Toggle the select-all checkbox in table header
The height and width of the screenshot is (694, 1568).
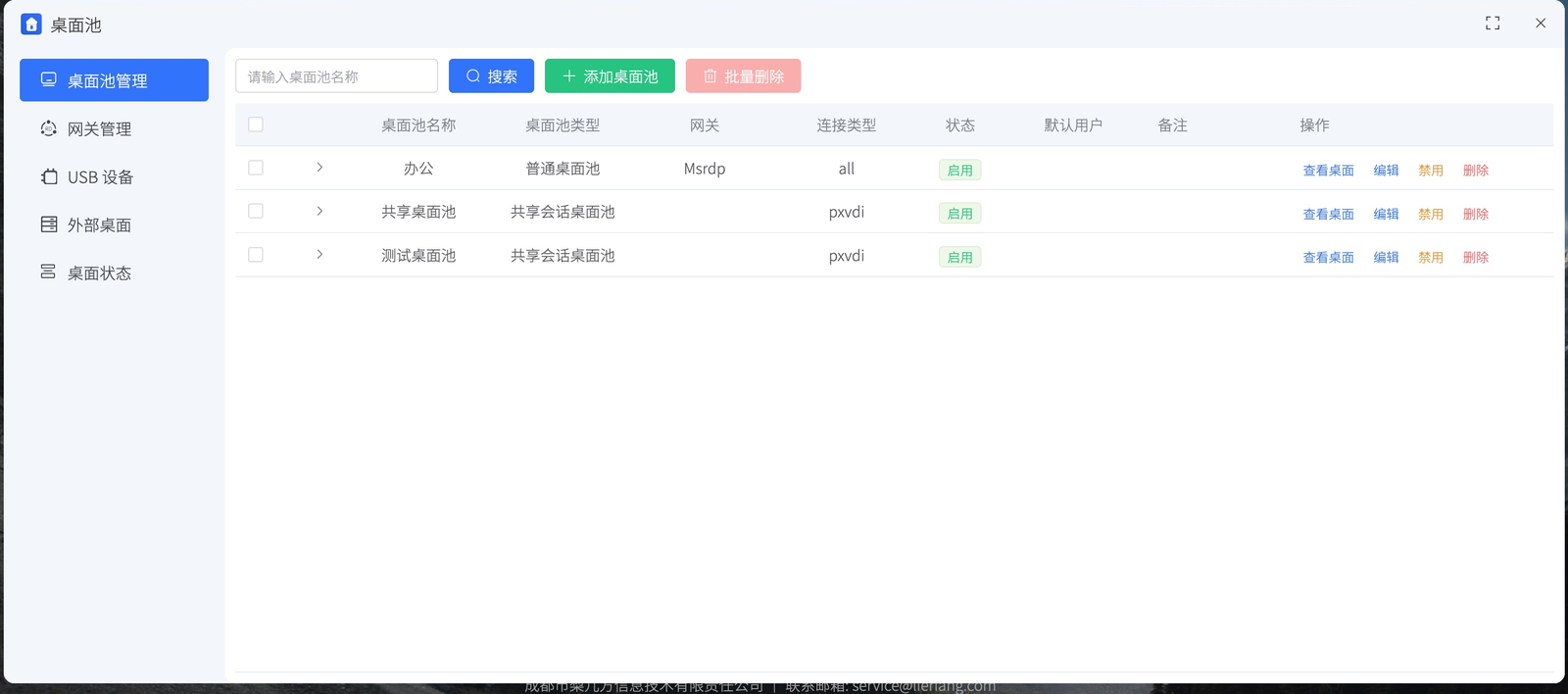[x=256, y=124]
